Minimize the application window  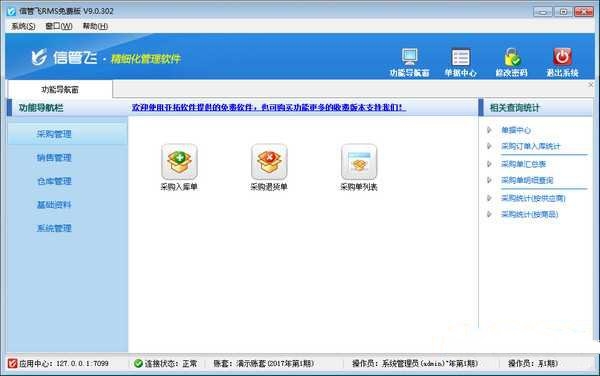[x=543, y=12]
